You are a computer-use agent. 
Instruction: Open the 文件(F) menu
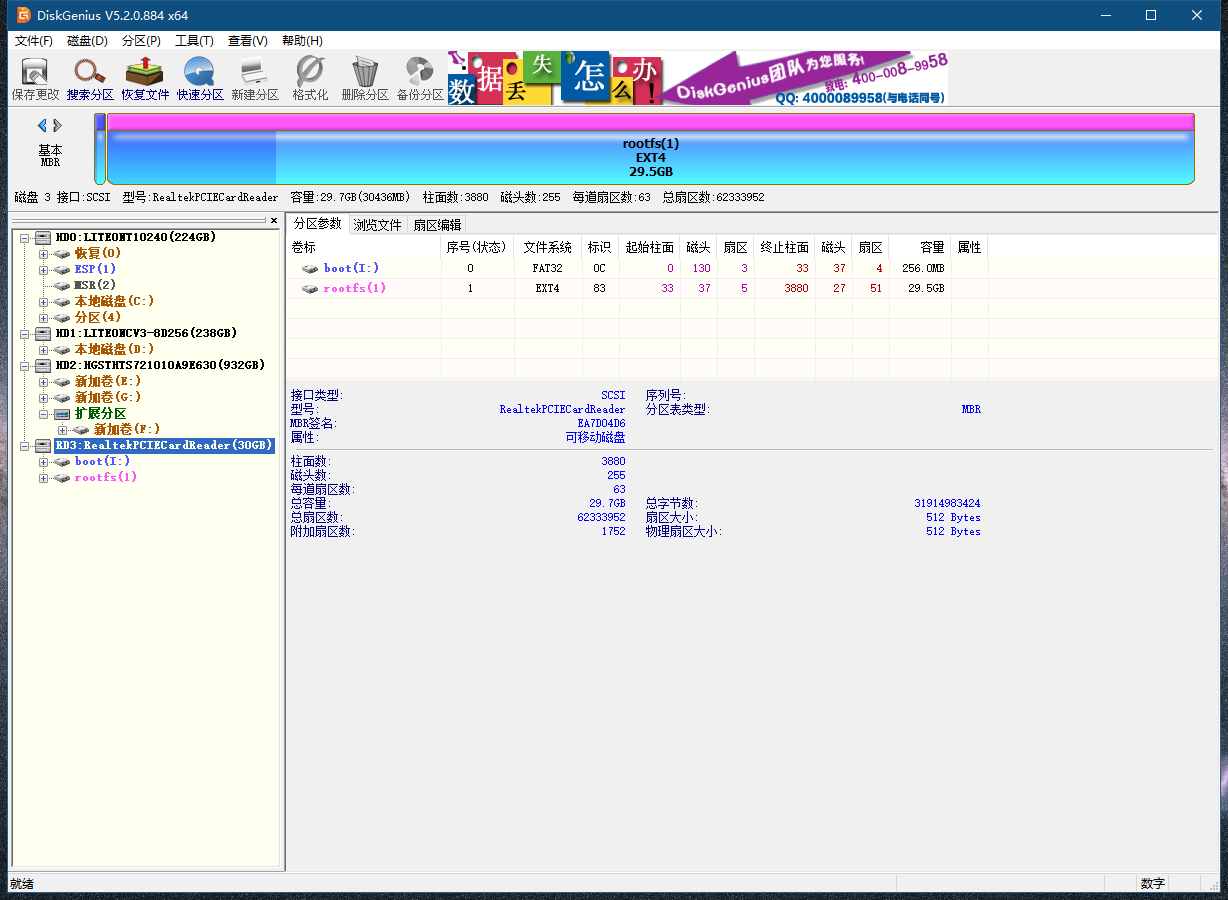[x=34, y=41]
